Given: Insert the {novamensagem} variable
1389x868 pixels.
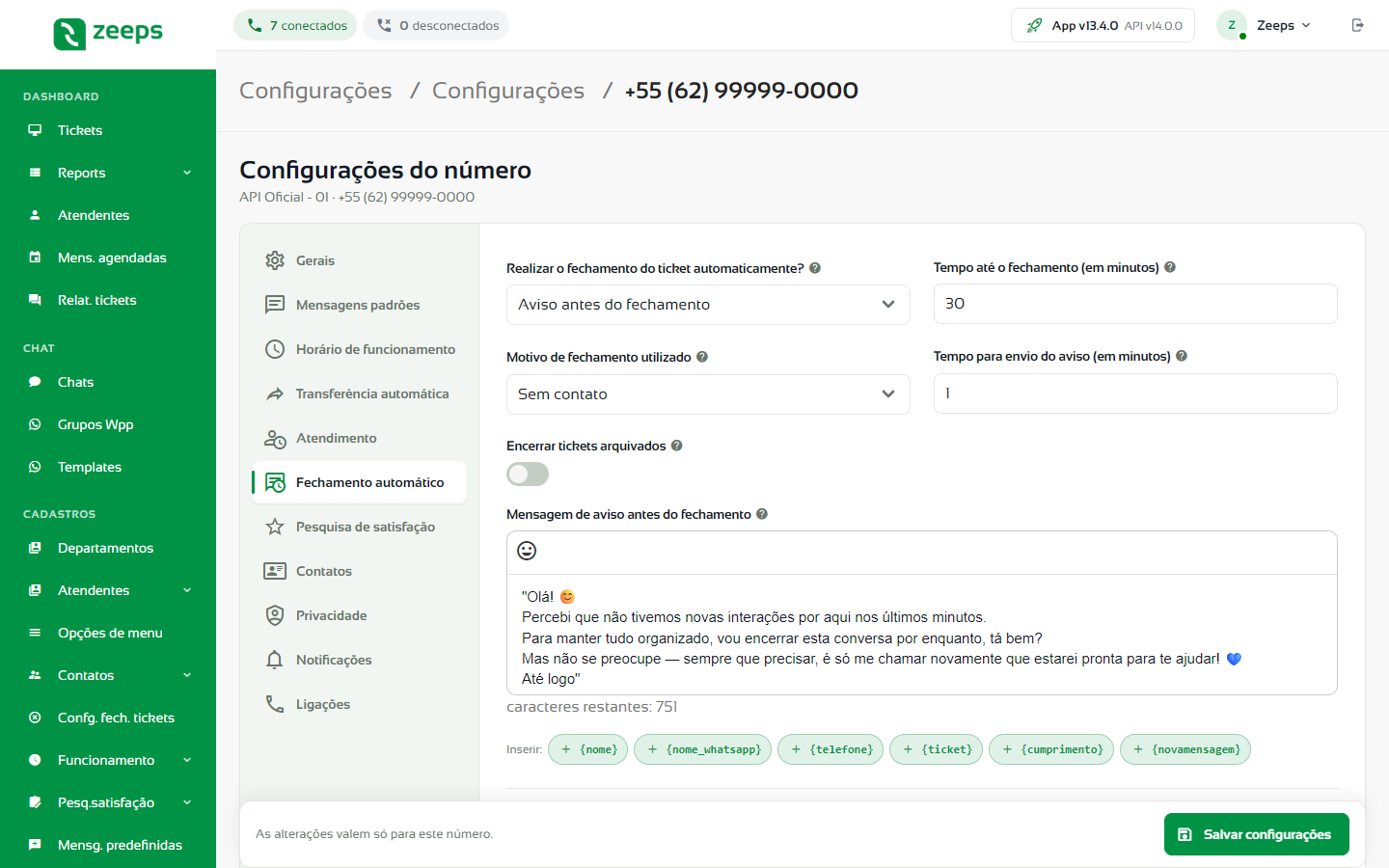Looking at the screenshot, I should tap(1185, 749).
